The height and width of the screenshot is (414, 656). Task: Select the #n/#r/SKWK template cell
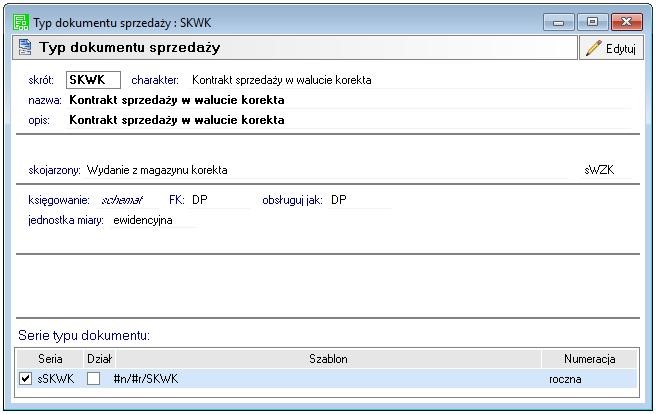[146, 379]
